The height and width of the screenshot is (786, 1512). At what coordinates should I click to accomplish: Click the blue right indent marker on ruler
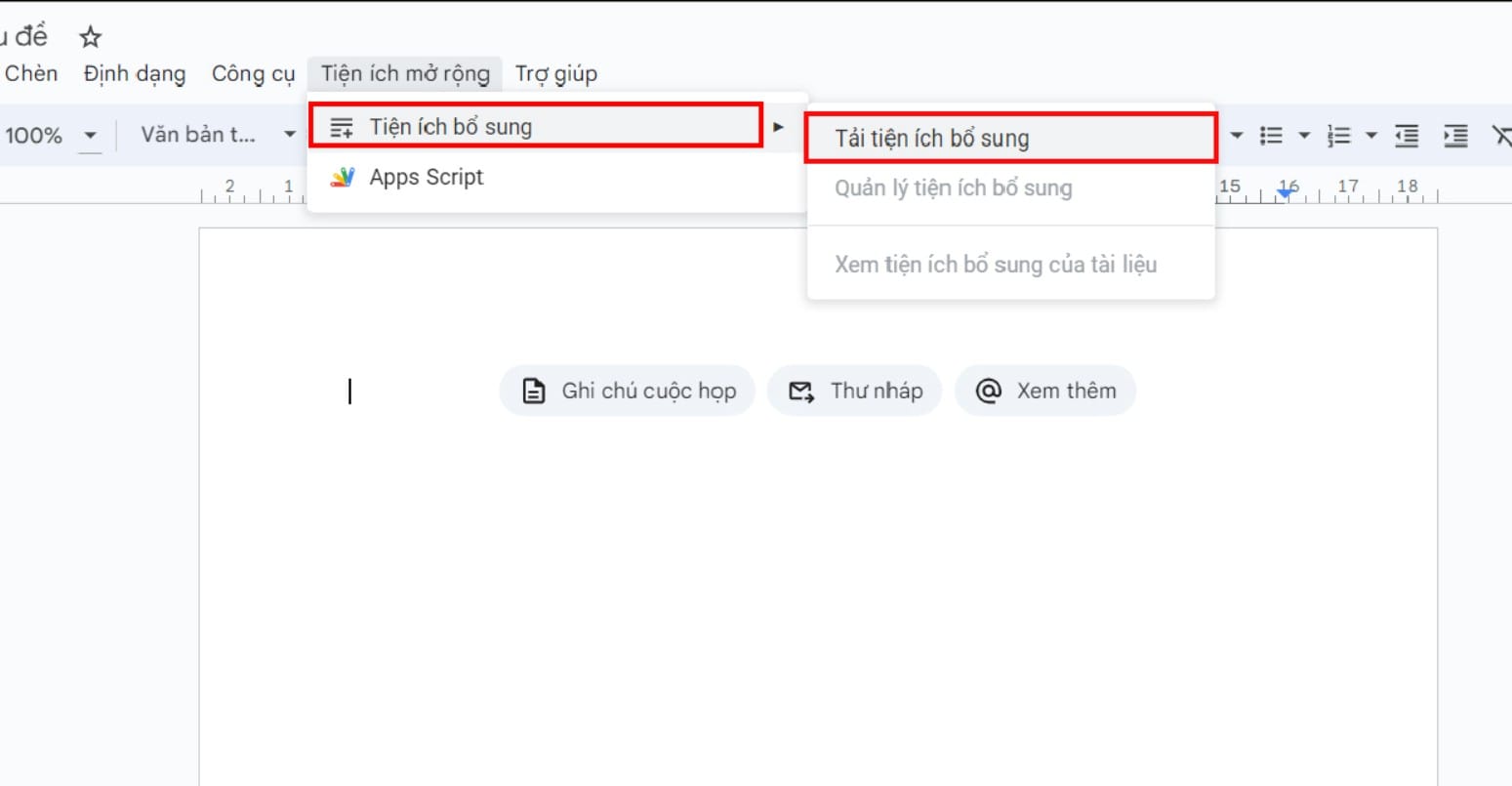click(1287, 194)
